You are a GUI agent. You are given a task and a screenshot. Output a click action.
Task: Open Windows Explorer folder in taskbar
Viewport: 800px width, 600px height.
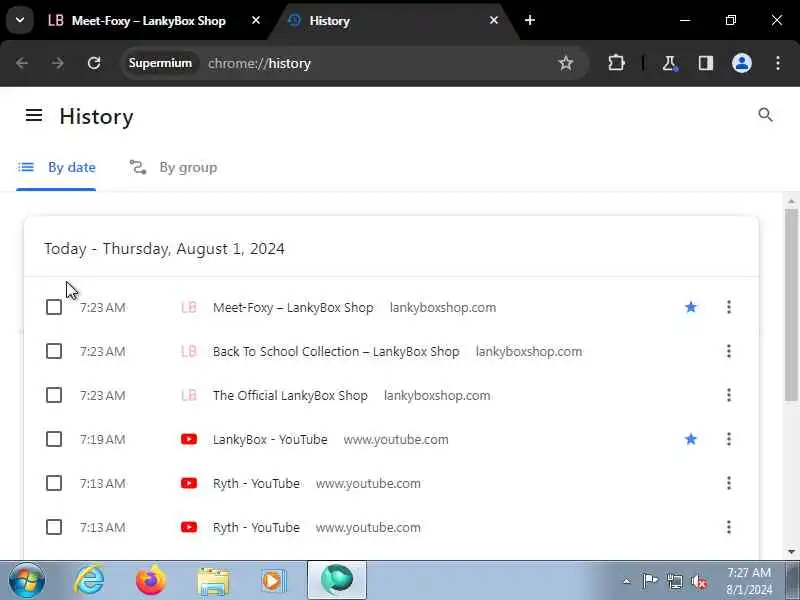213,581
